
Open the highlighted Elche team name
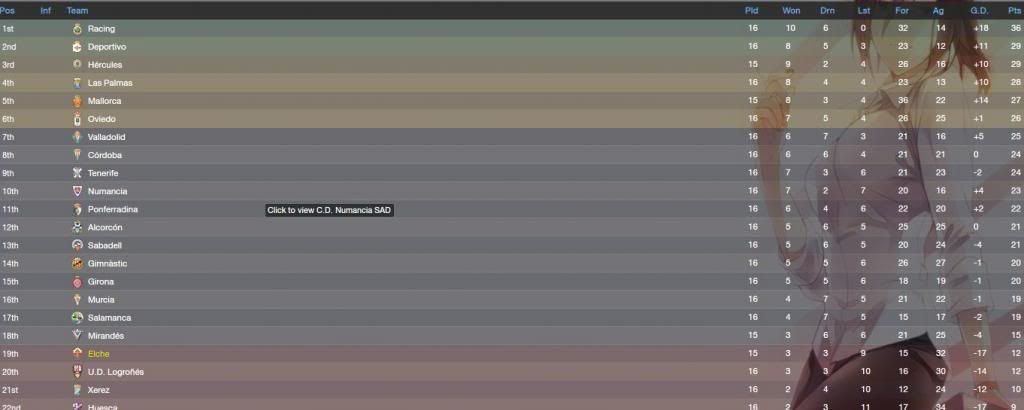pos(99,354)
